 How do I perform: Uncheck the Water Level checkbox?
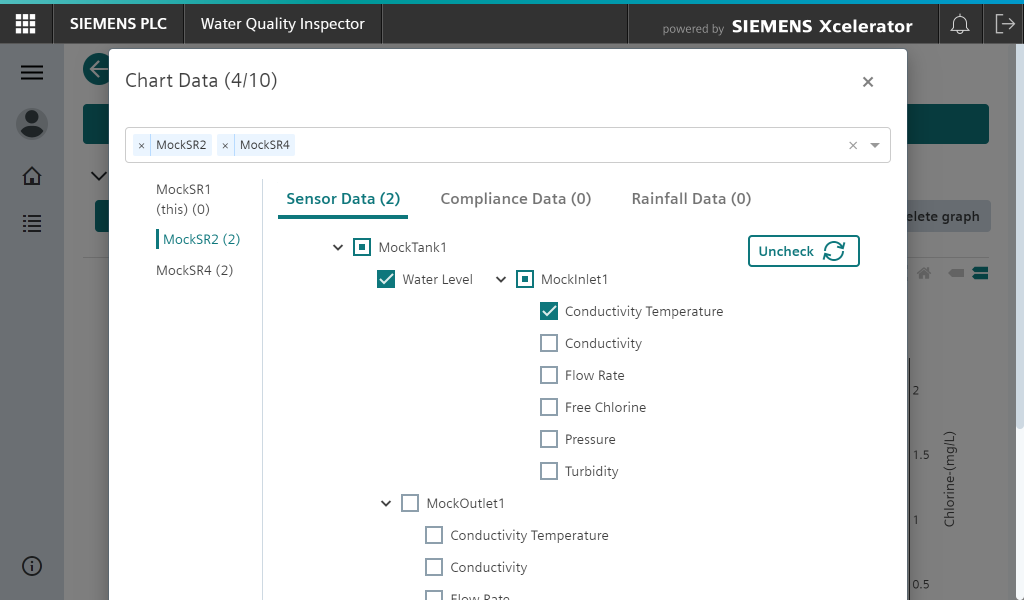pyautogui.click(x=386, y=279)
